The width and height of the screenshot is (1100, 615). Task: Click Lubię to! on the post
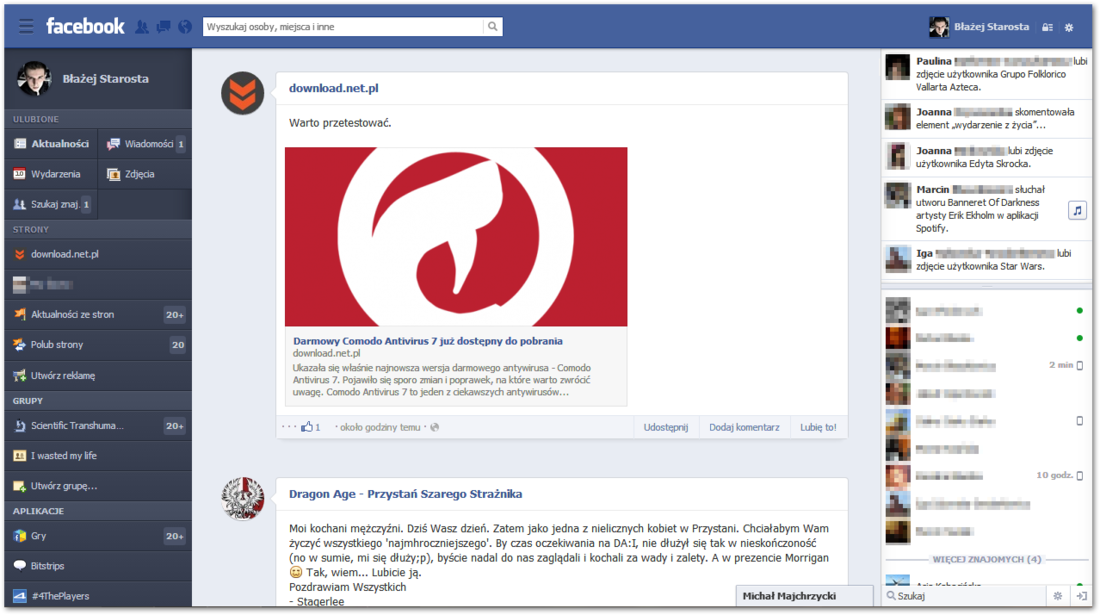tap(818, 427)
